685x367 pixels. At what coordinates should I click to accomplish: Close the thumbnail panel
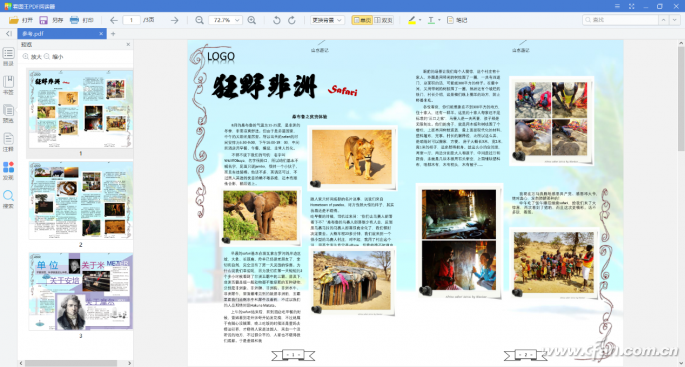click(128, 44)
